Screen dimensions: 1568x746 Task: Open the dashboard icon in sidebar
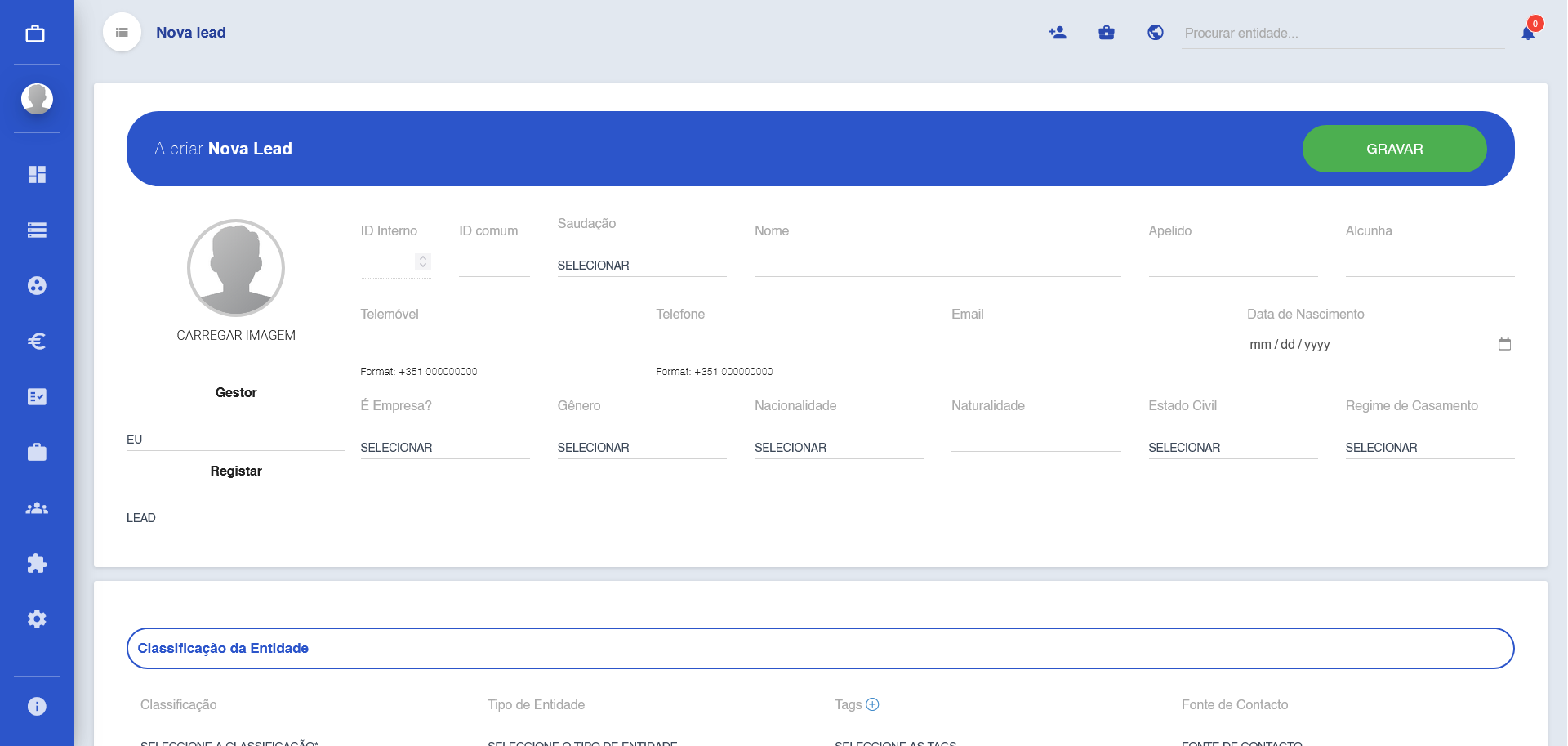(37, 175)
